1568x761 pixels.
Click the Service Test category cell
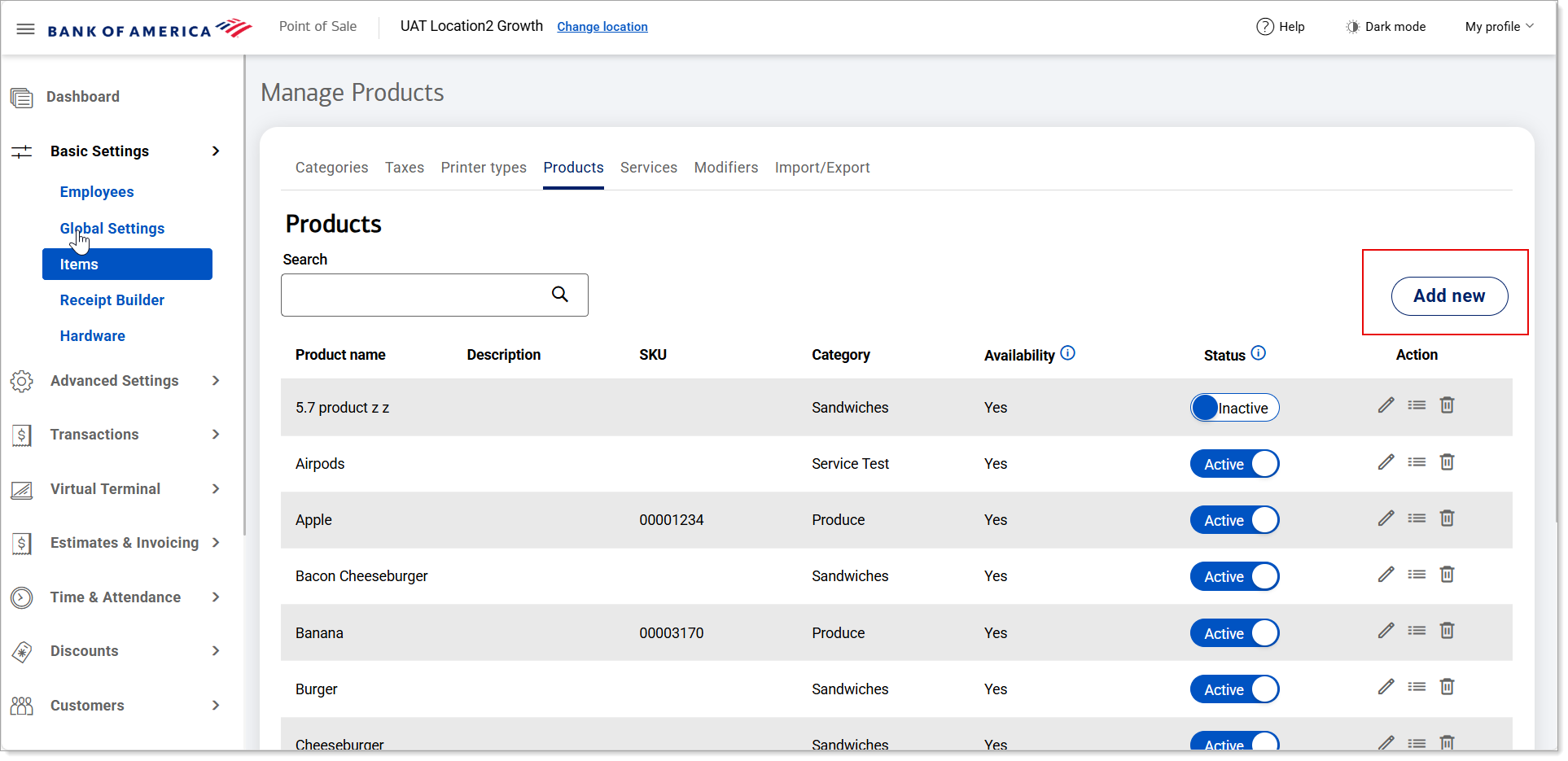click(850, 464)
